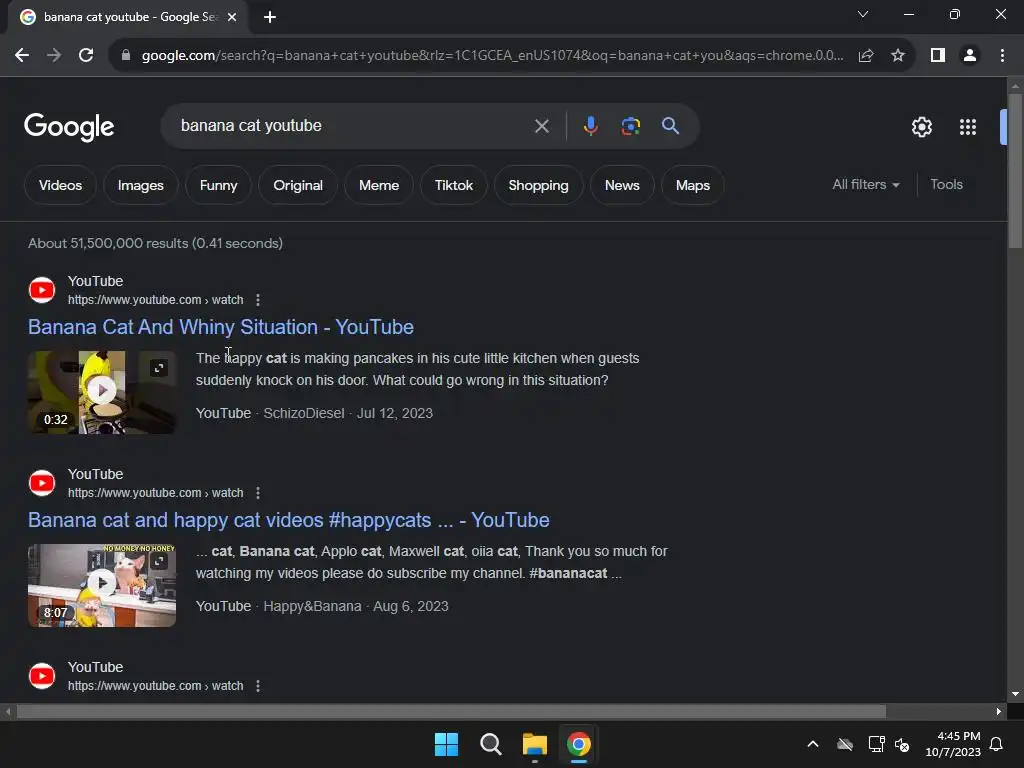Go to the Google homepage logo
1024x768 pixels.
[x=69, y=127]
